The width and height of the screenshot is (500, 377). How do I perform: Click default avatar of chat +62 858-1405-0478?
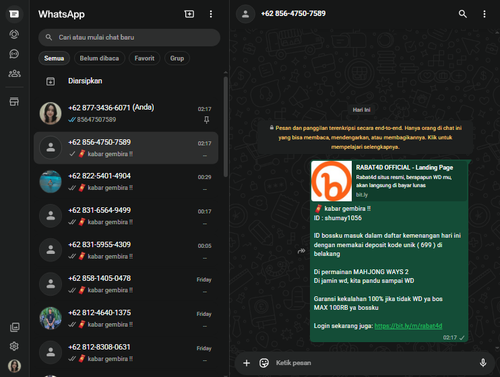pos(50,284)
